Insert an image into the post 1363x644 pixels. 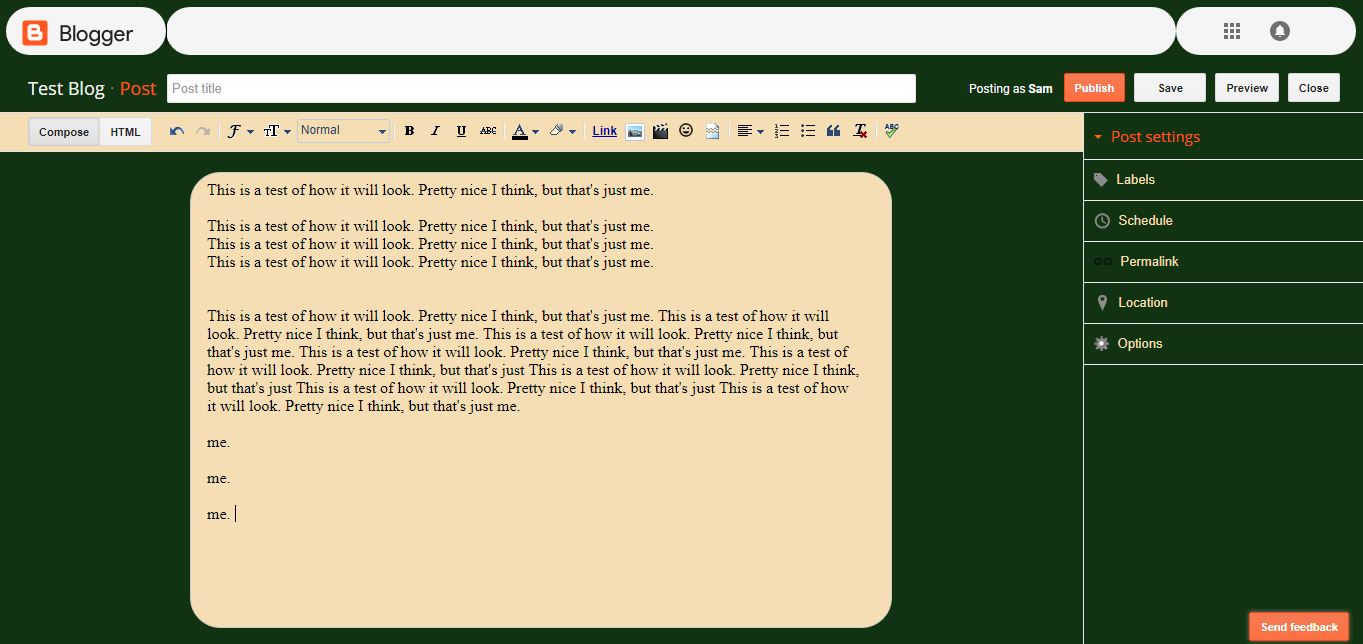pyautogui.click(x=634, y=131)
